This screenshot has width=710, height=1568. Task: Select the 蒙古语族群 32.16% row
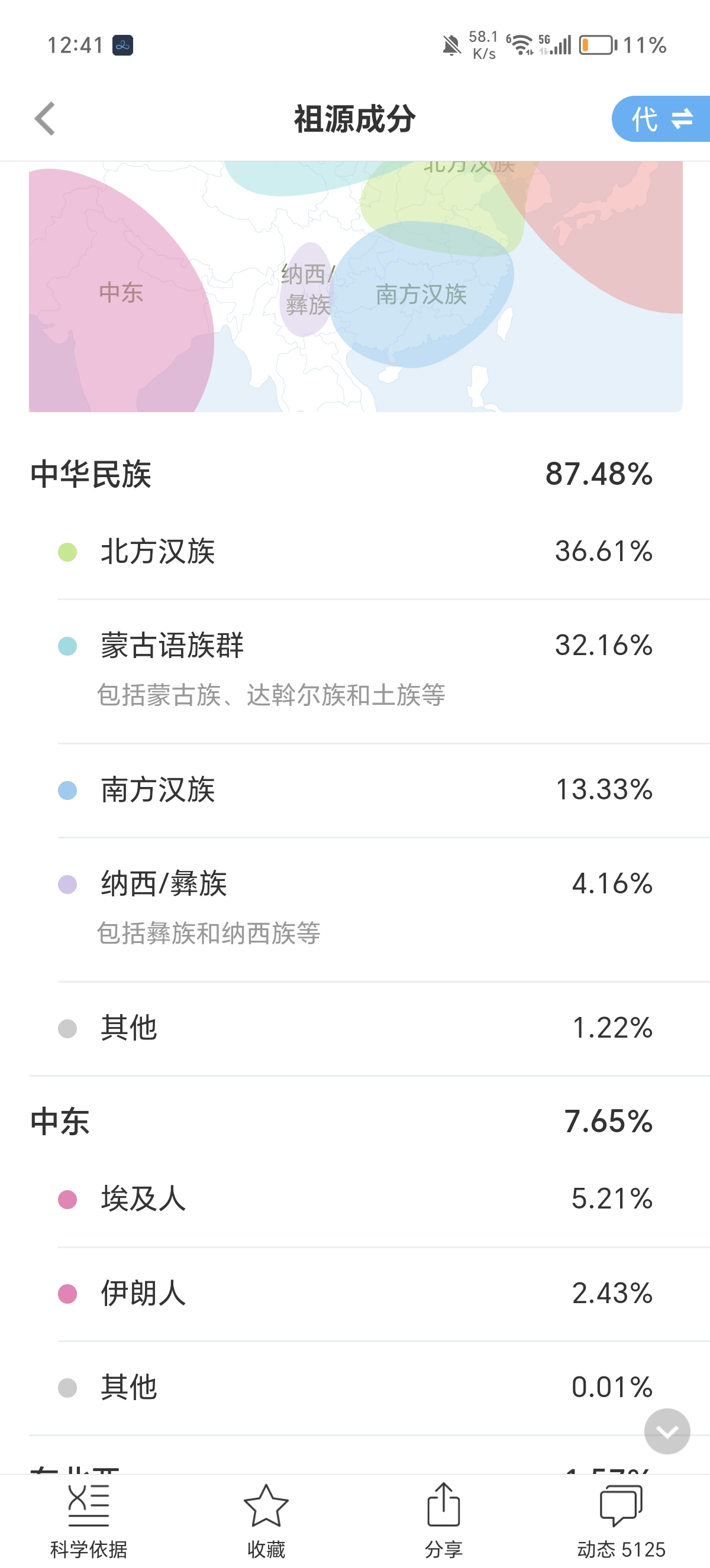(x=353, y=645)
